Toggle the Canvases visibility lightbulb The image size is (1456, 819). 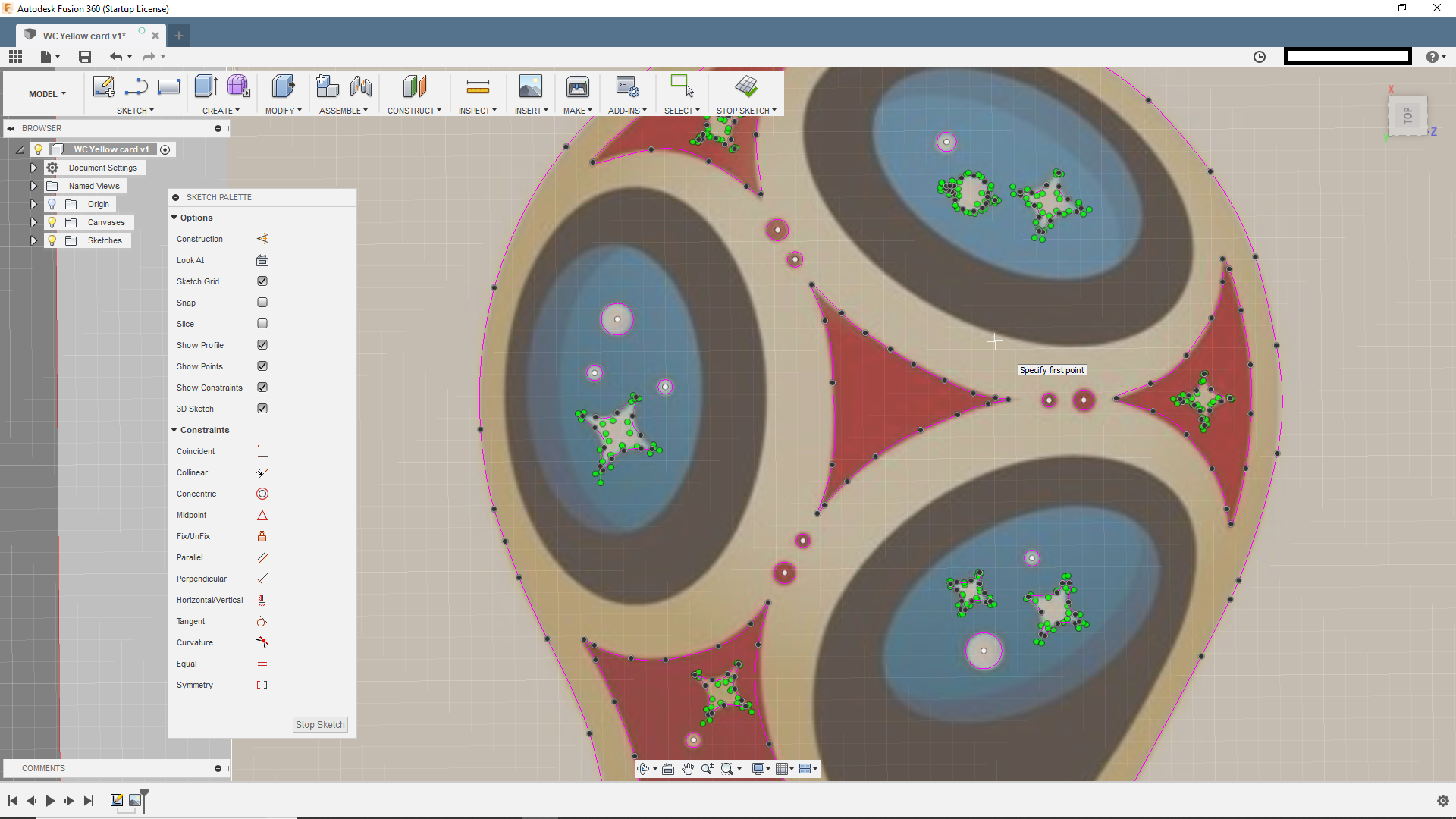52,222
